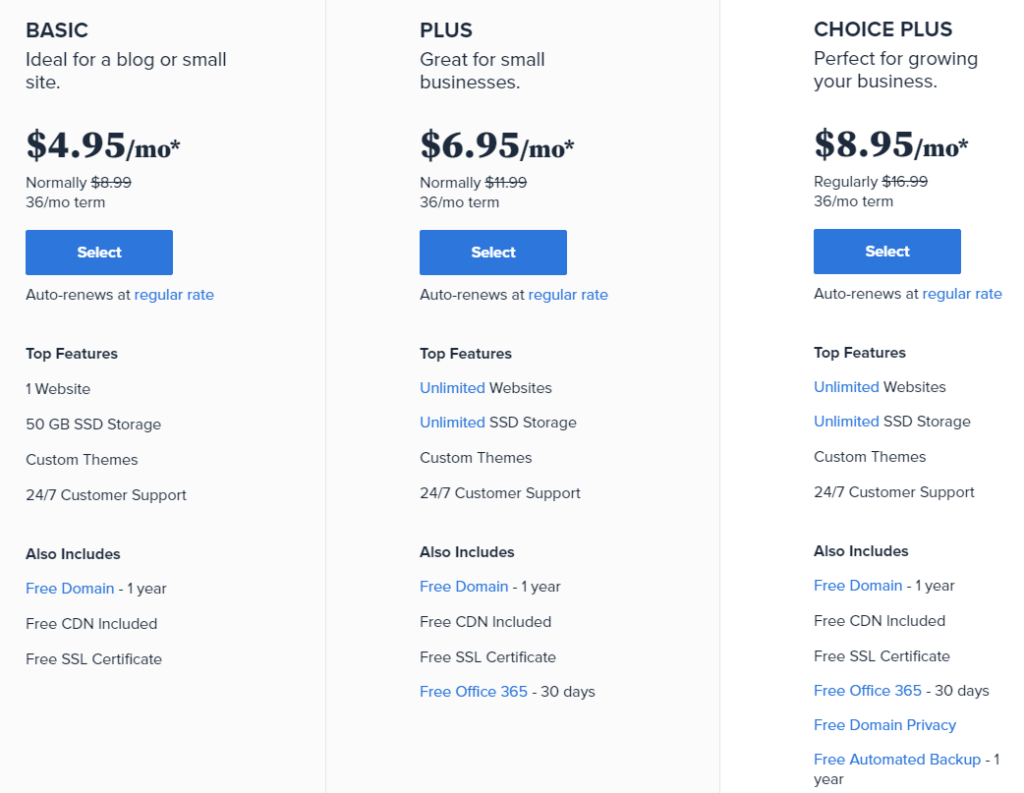Click the PLUS plan heading

pyautogui.click(x=446, y=30)
